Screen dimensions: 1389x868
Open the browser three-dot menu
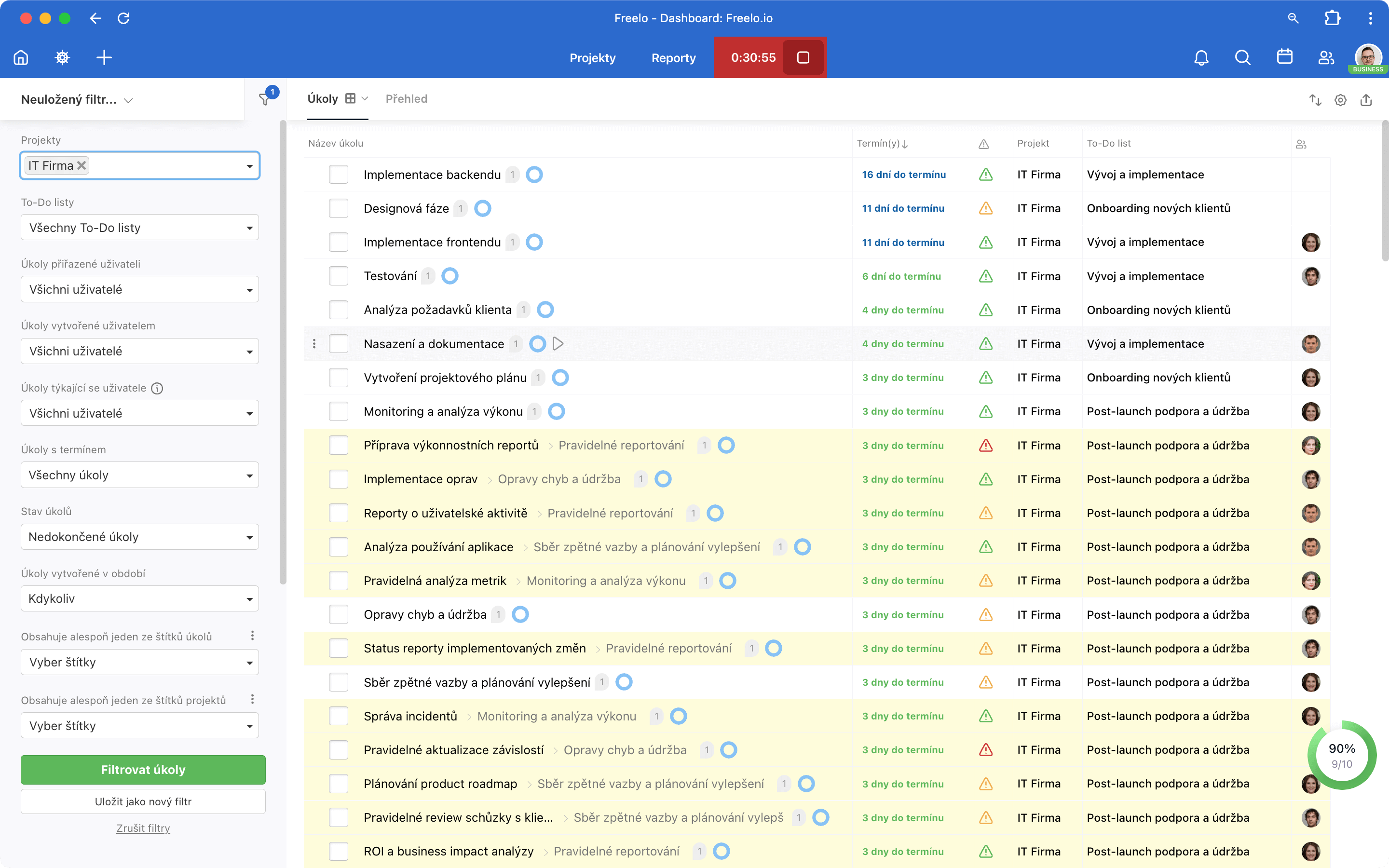tap(1371, 18)
